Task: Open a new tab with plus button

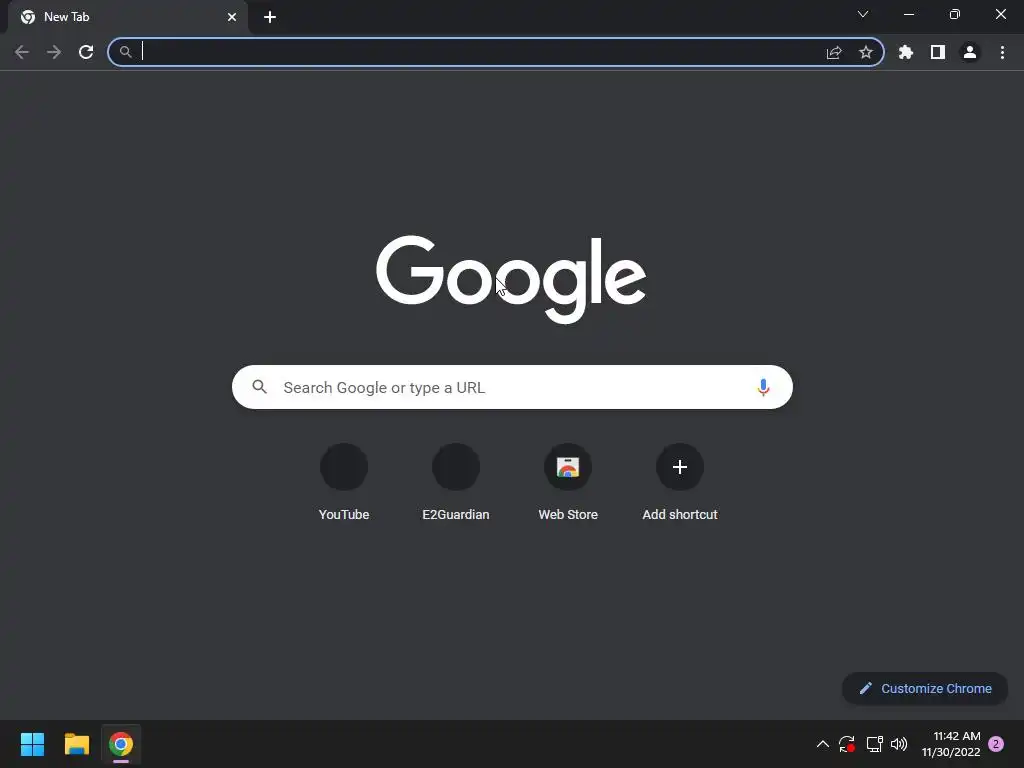Action: tap(270, 17)
